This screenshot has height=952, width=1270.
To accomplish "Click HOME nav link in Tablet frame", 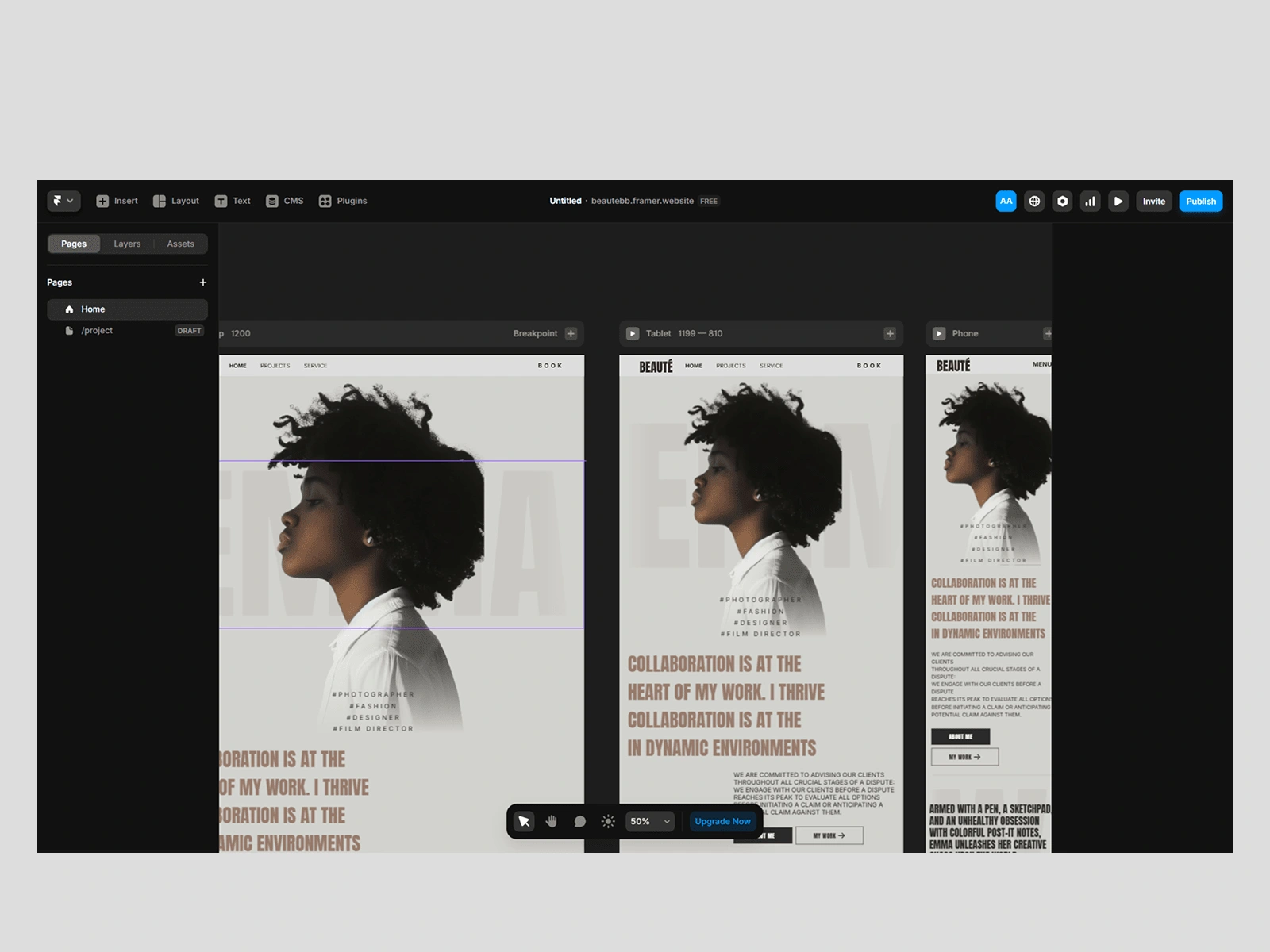I will [694, 366].
